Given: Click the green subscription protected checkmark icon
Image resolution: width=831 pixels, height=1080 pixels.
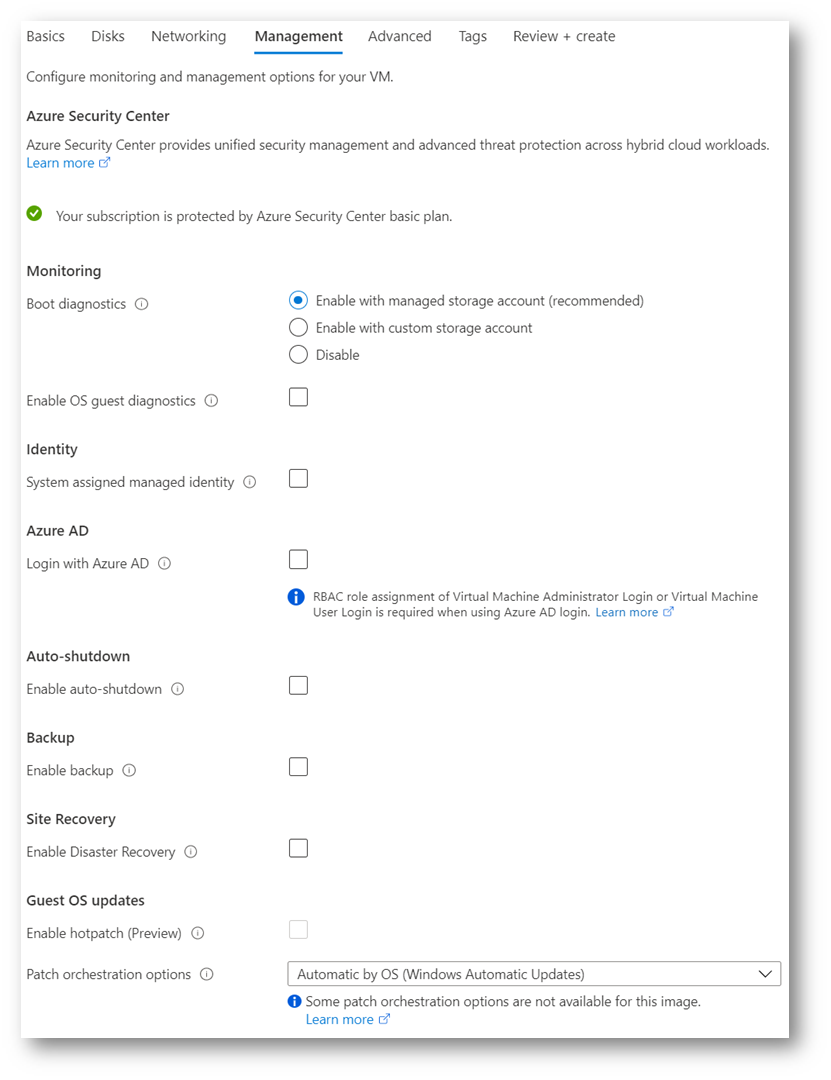Looking at the screenshot, I should pos(33,213).
